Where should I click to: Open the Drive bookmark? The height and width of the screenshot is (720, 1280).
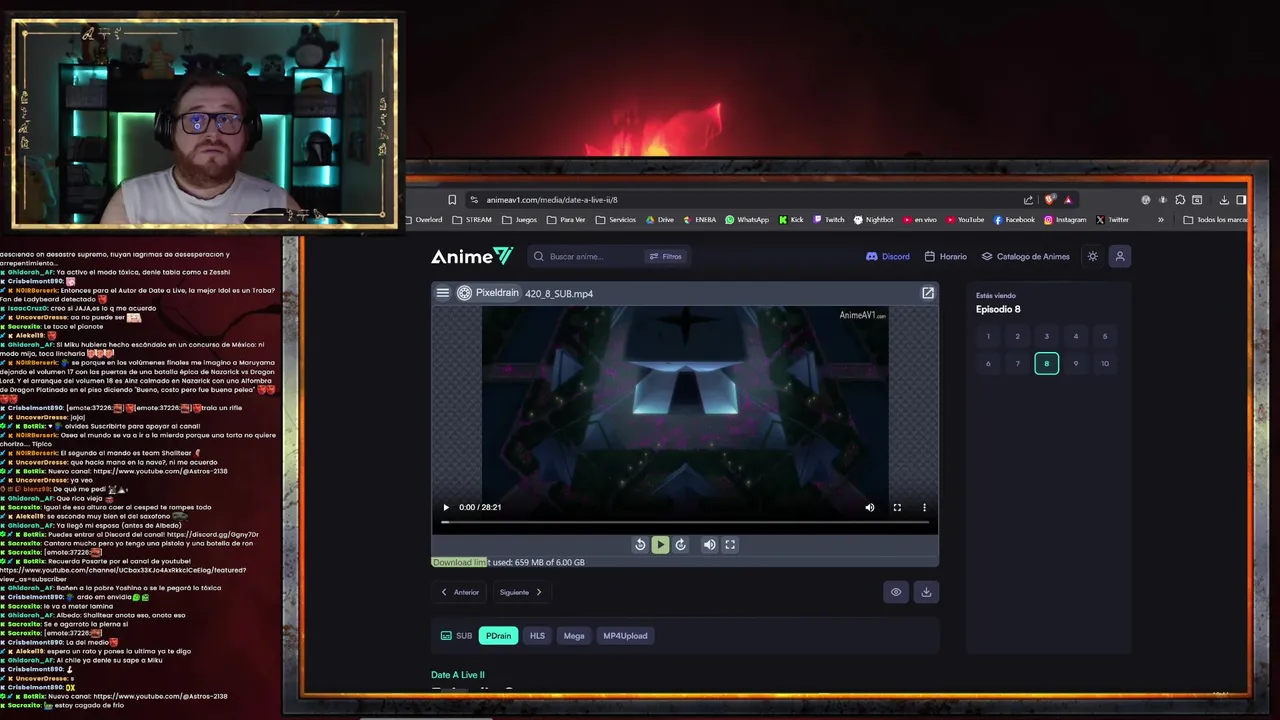point(660,220)
